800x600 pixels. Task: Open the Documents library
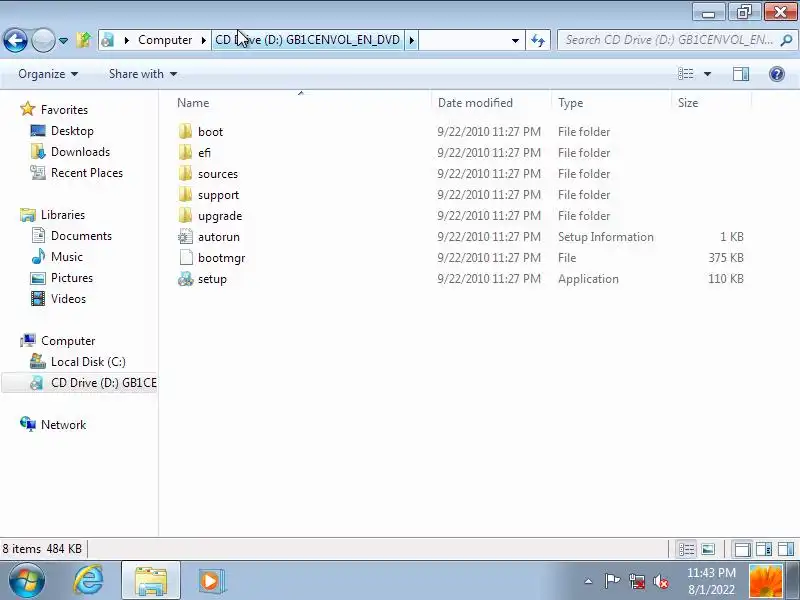(x=81, y=236)
